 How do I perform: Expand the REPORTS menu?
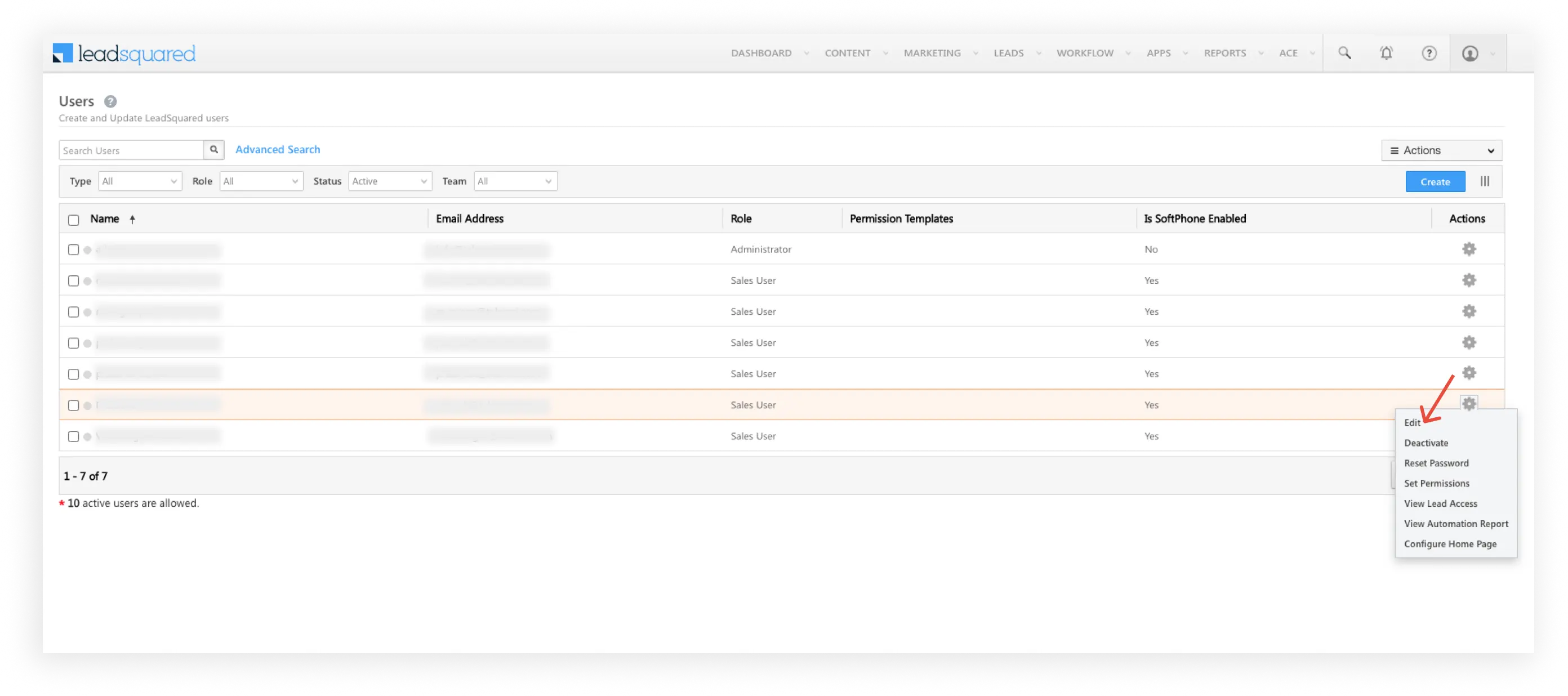1233,53
